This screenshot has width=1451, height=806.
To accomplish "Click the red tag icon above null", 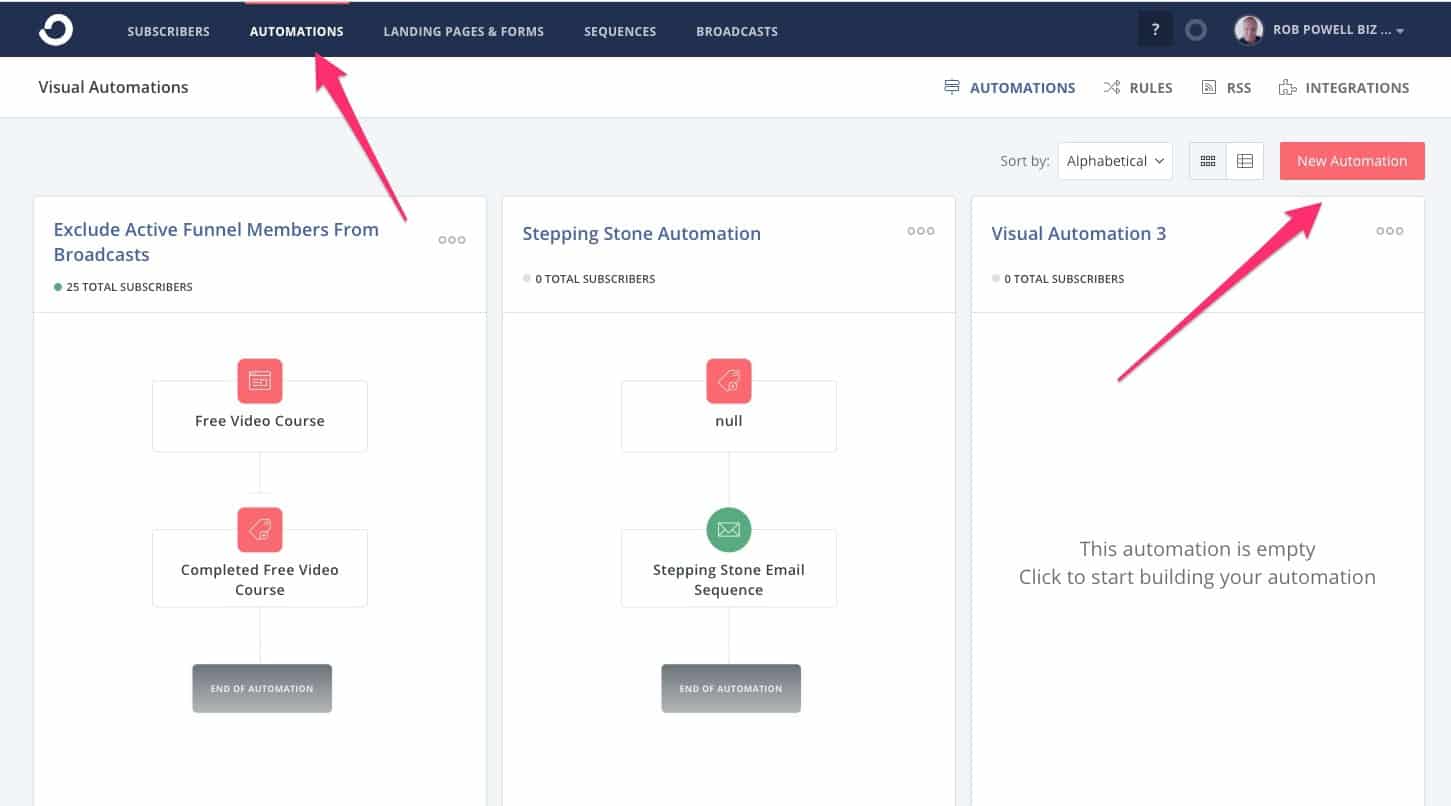I will click(x=729, y=381).
